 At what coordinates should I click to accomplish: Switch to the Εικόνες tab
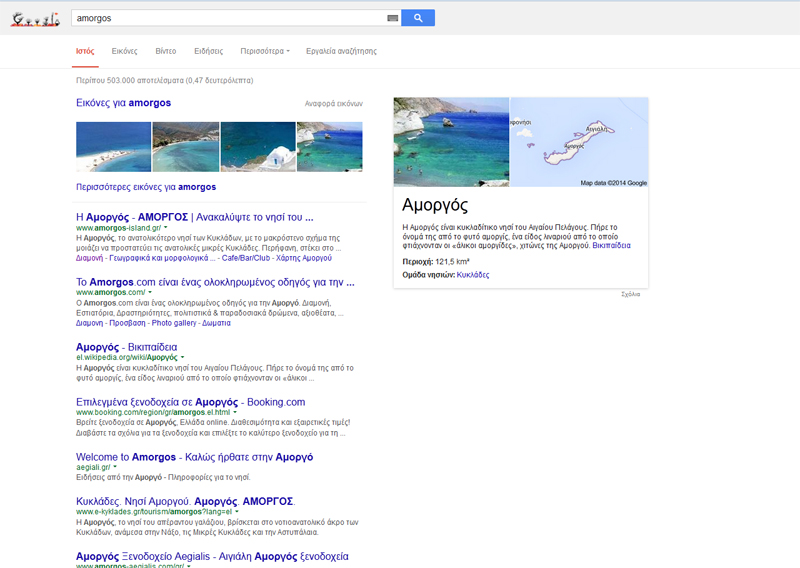[124, 51]
